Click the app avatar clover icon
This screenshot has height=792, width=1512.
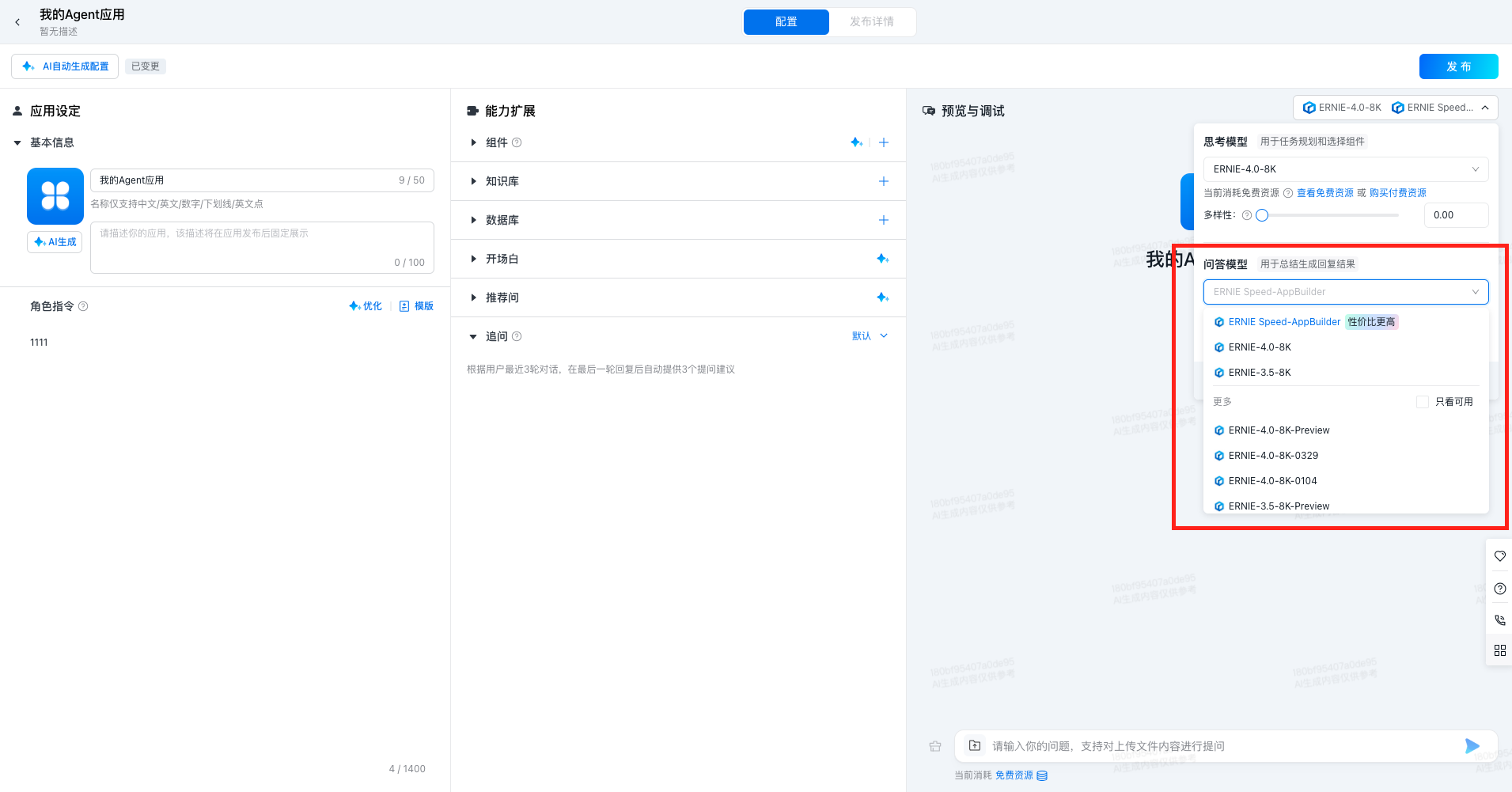pos(55,196)
